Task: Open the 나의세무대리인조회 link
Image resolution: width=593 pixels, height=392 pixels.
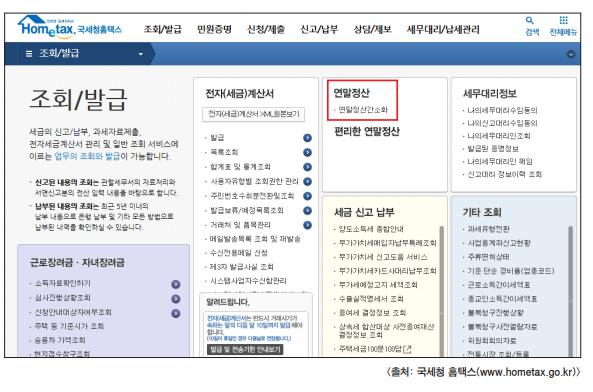Action: pos(499,136)
